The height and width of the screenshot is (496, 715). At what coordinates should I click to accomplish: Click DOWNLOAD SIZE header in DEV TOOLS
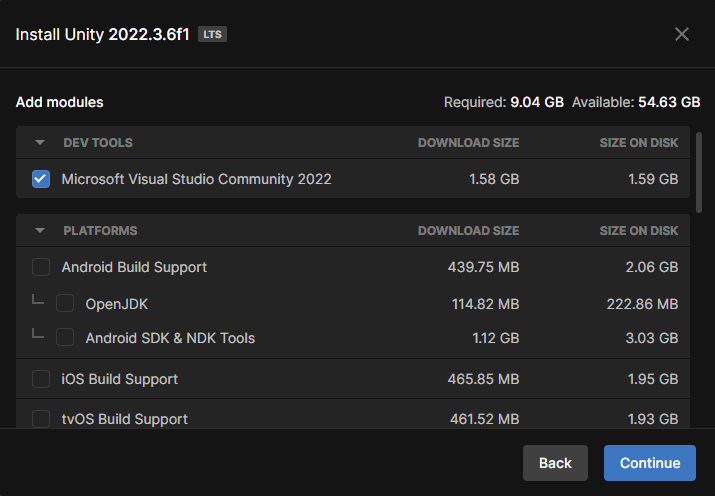(x=469, y=143)
